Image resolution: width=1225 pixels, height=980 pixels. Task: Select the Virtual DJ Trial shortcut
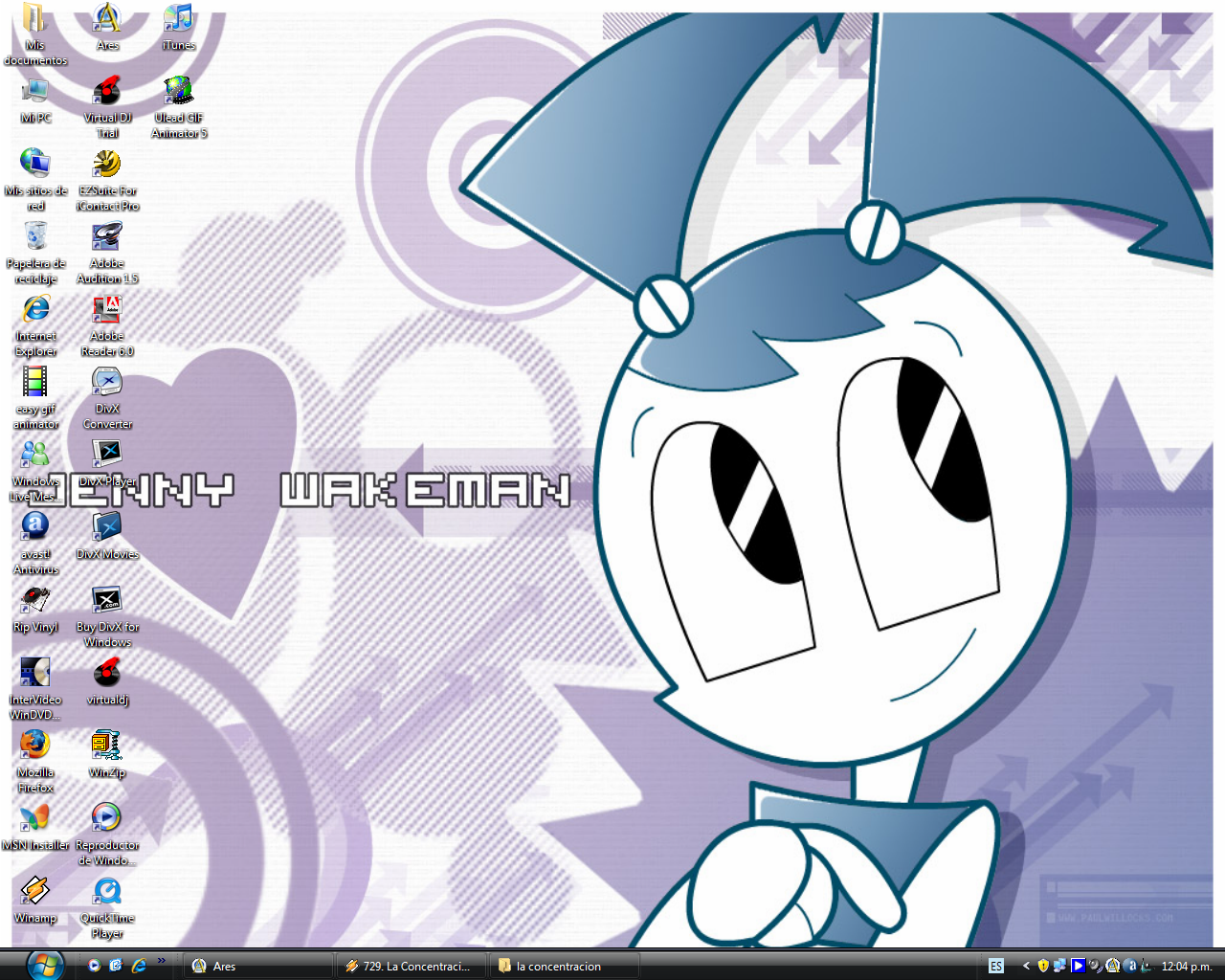tap(107, 107)
